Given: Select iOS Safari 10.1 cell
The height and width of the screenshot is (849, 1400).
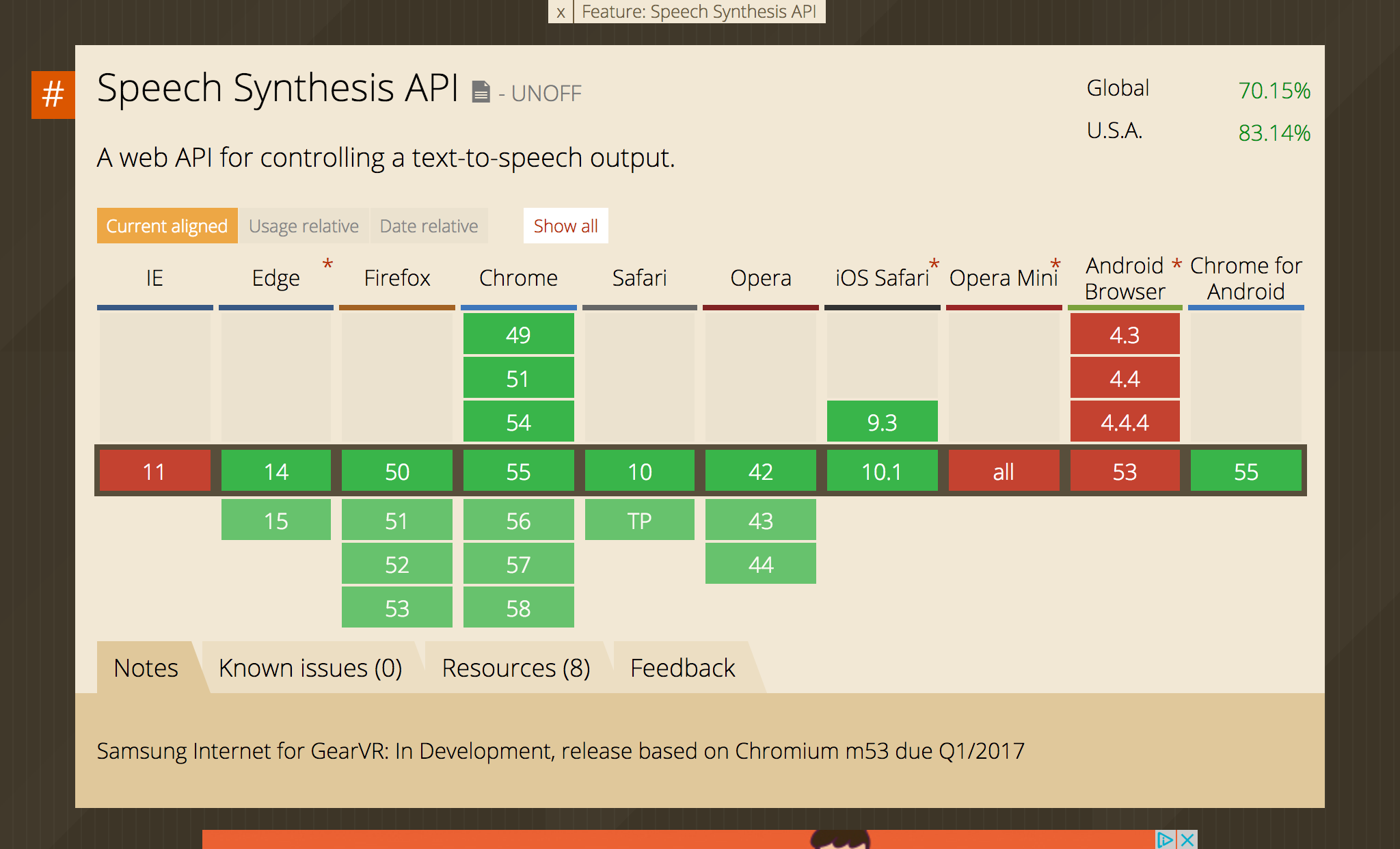Looking at the screenshot, I should 882,471.
